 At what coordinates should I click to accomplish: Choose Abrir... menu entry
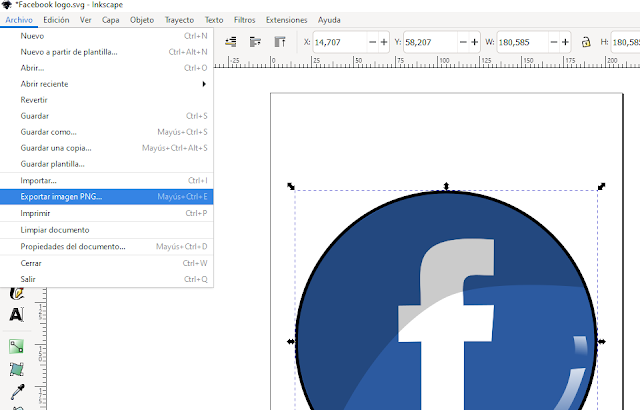[107, 68]
